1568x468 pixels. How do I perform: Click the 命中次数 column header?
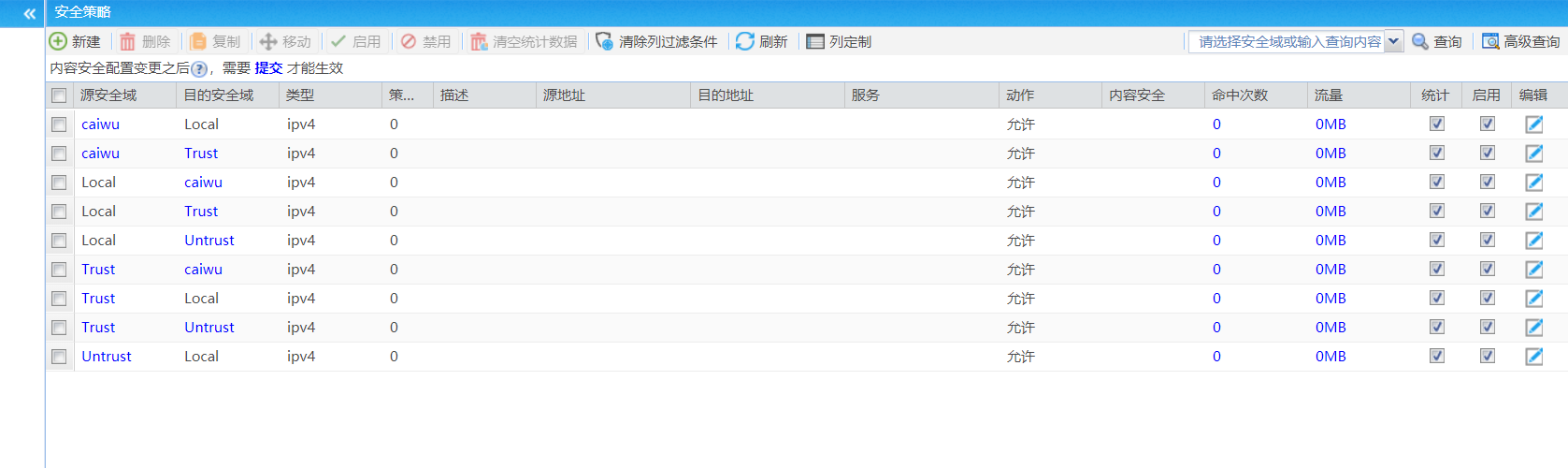(x=1256, y=95)
